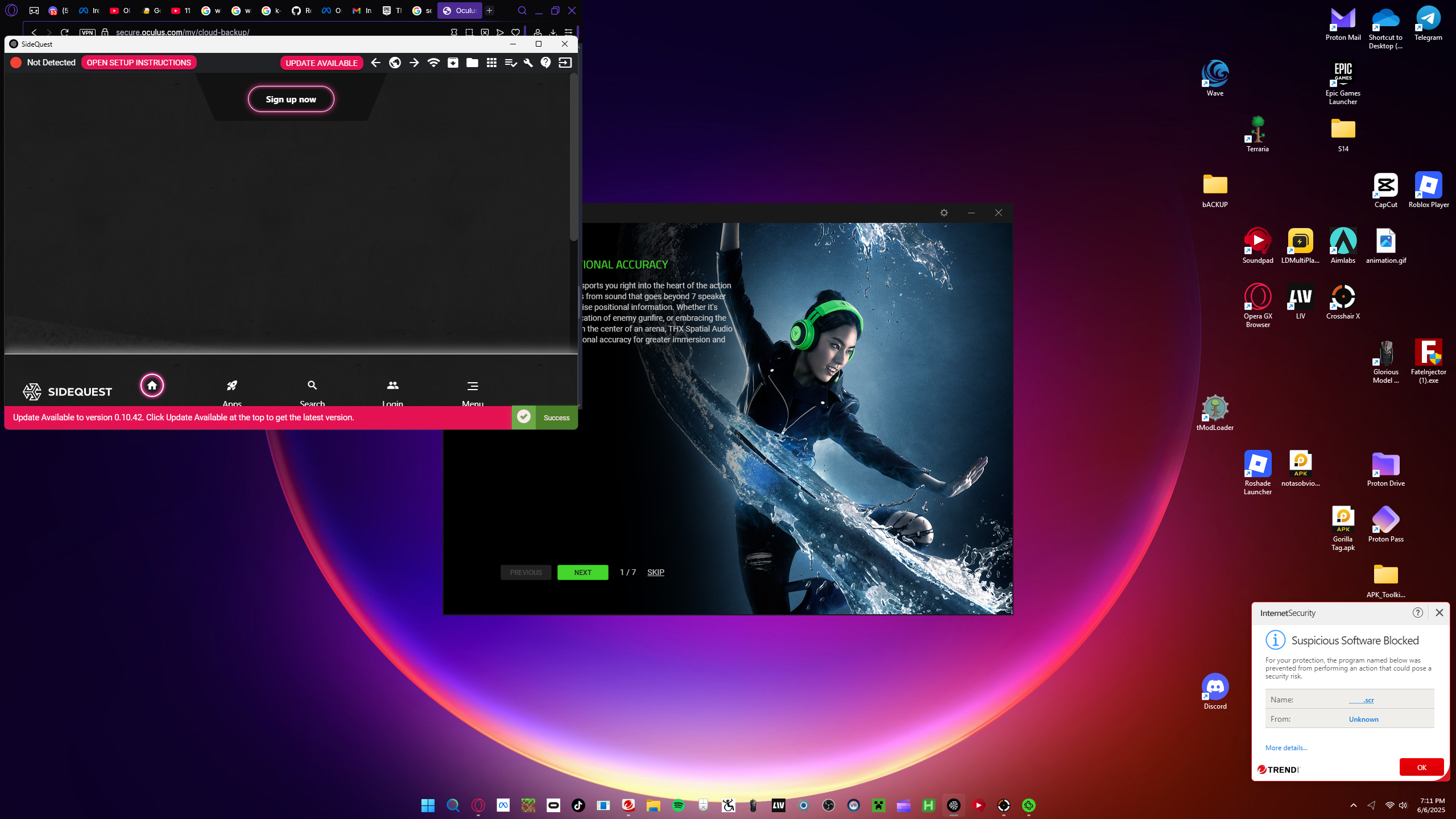Show installed apps grid in SideQuest
The image size is (1456, 819).
click(x=491, y=63)
